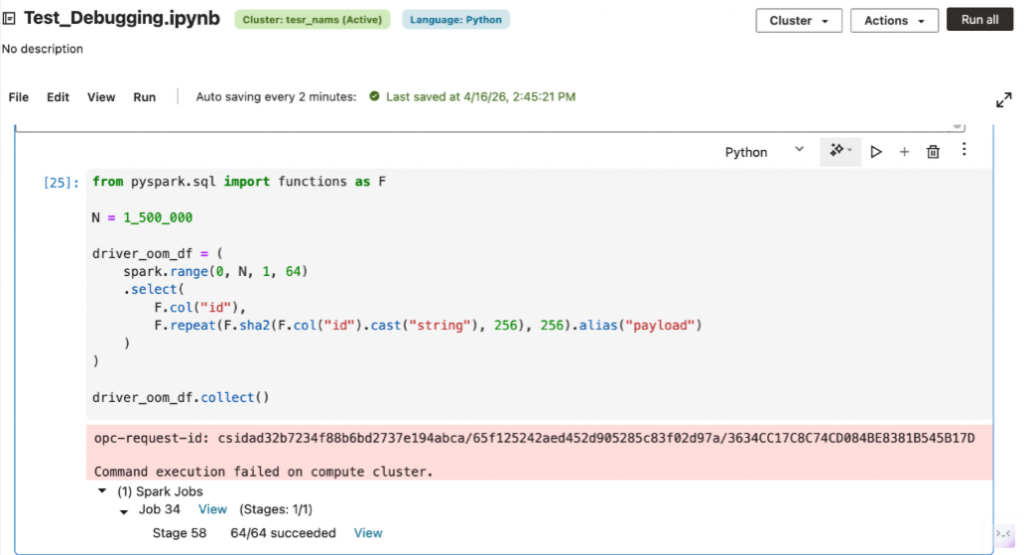1024x555 pixels.
Task: Click the notebook icon beside Test_Debugging.ipynb
Action: 10,19
